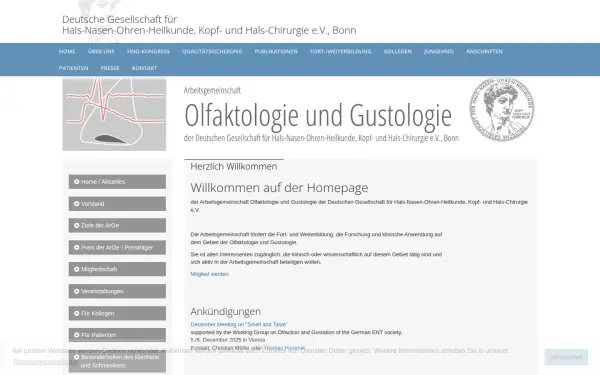Screen dimensions: 600x375
Task: Go to HNO-KONGRESS menu item
Action: pos(148,51)
